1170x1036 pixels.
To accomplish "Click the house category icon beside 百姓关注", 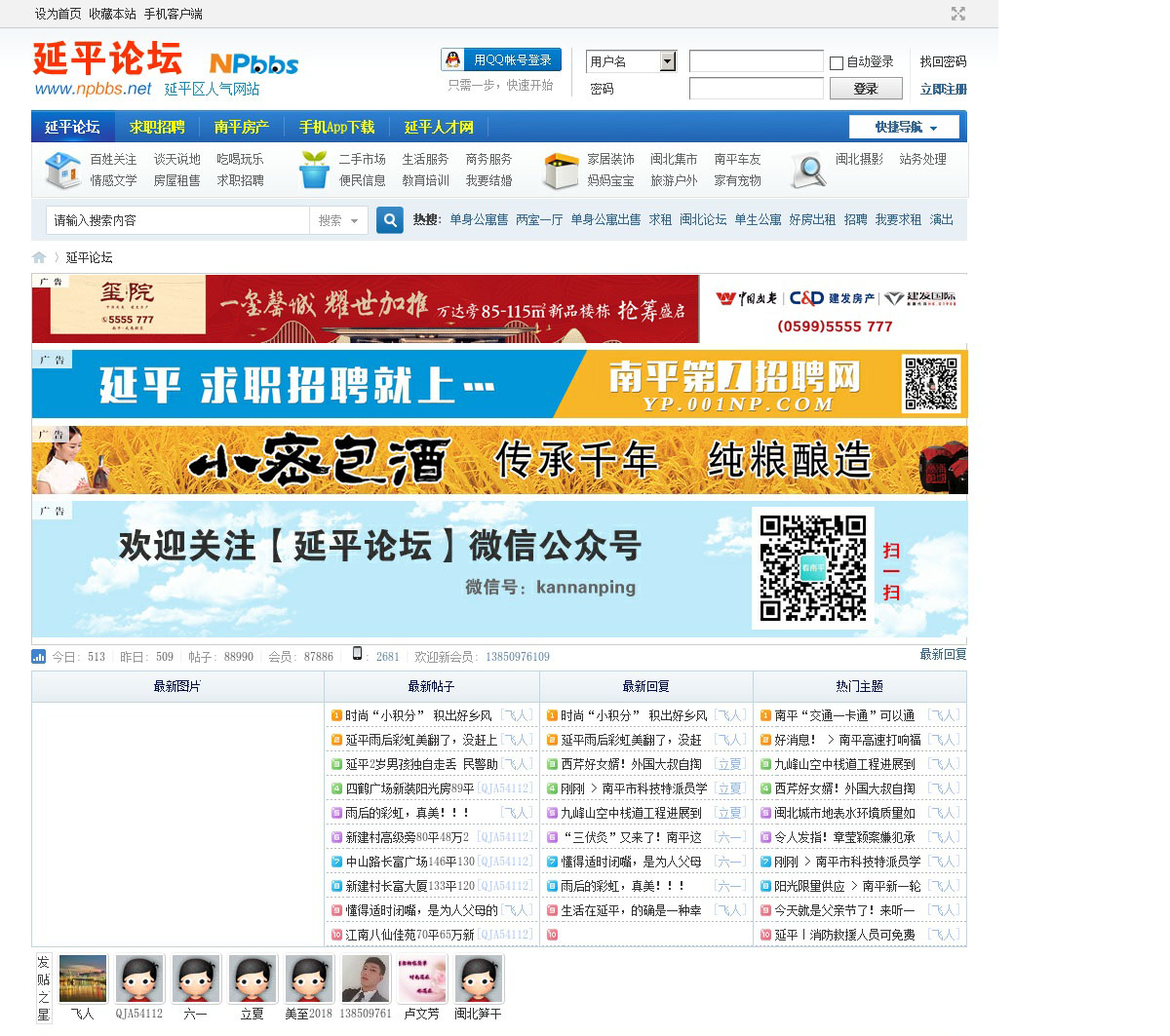I will [62, 170].
